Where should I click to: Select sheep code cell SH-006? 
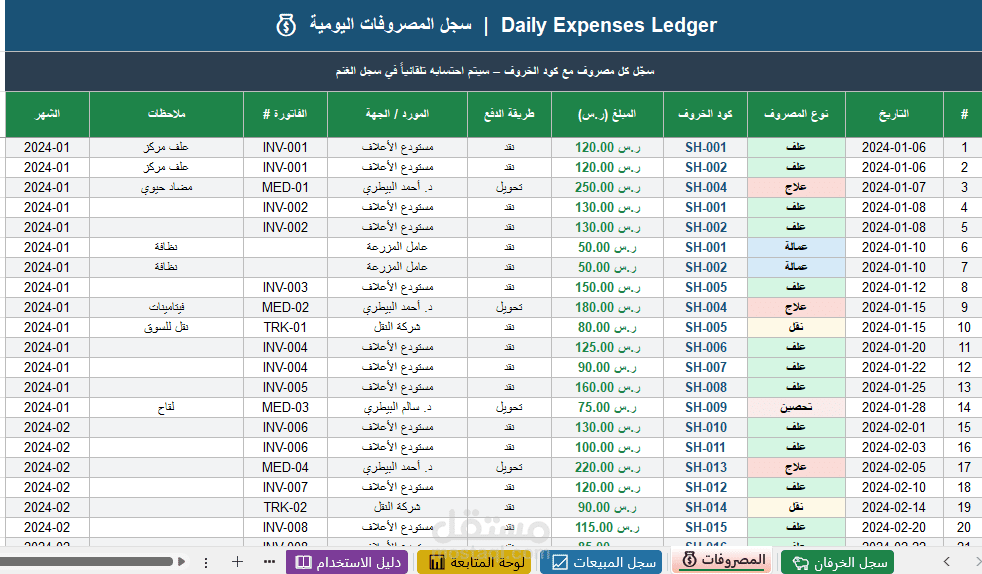705,347
